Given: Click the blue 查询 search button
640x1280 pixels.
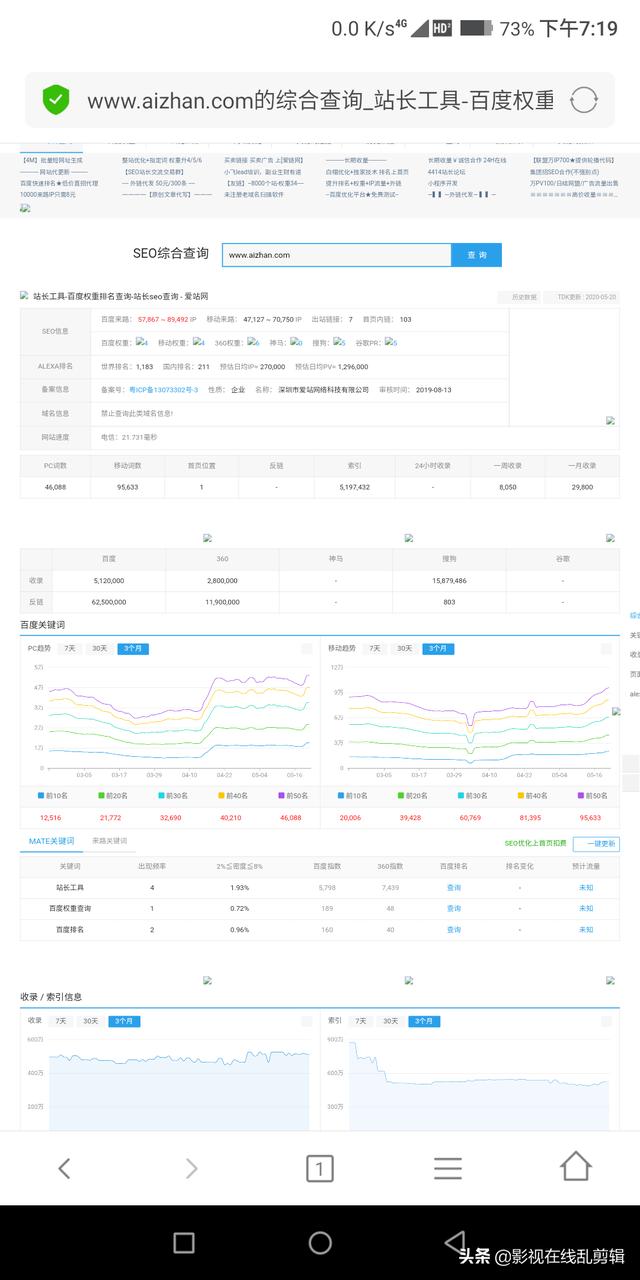Looking at the screenshot, I should click(477, 255).
